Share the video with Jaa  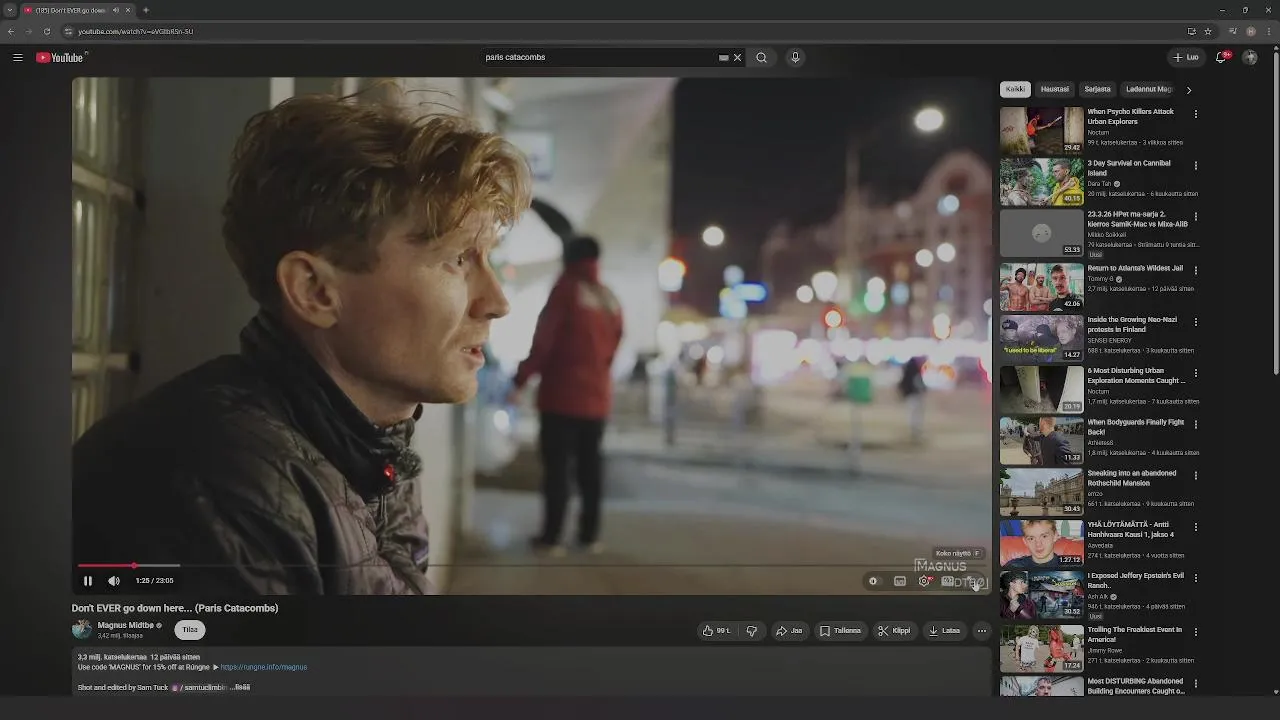(789, 631)
